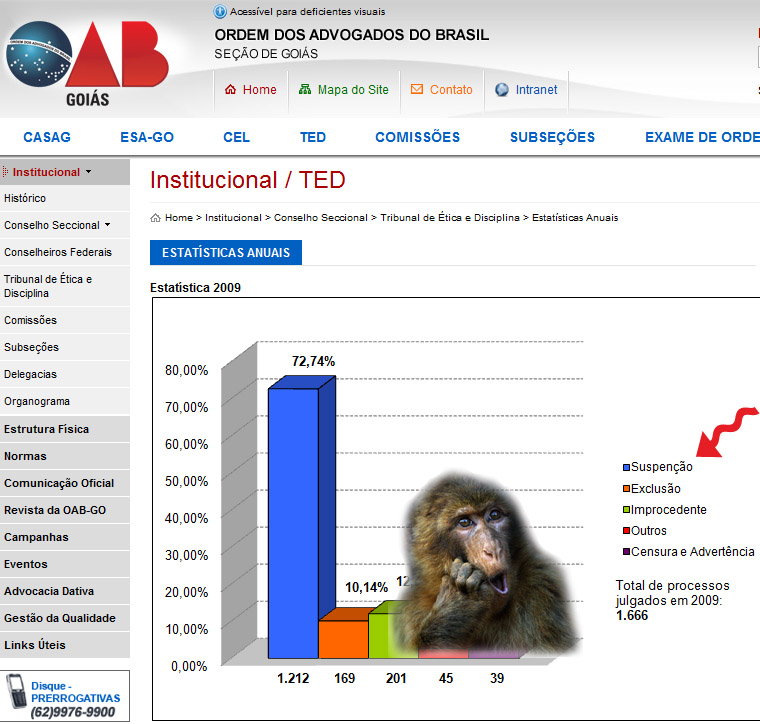Open the Tribunal de Ética e Disciplina breadcrumb link
Image resolution: width=760 pixels, height=724 pixels.
[x=449, y=218]
